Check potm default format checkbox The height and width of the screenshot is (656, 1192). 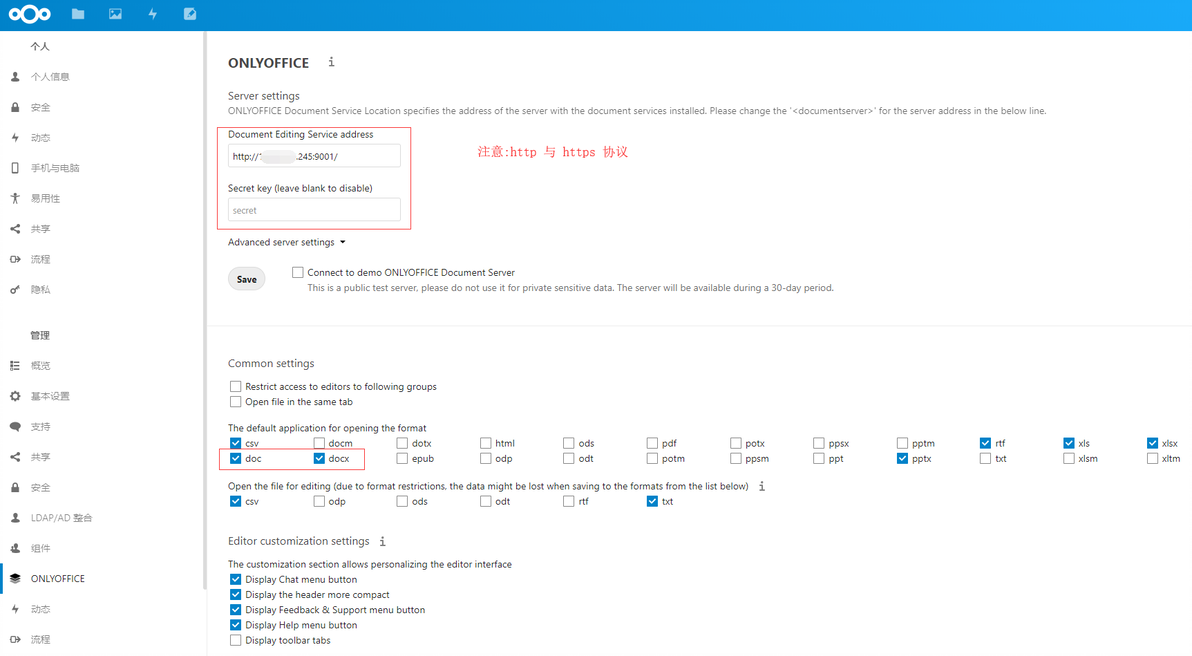point(652,458)
